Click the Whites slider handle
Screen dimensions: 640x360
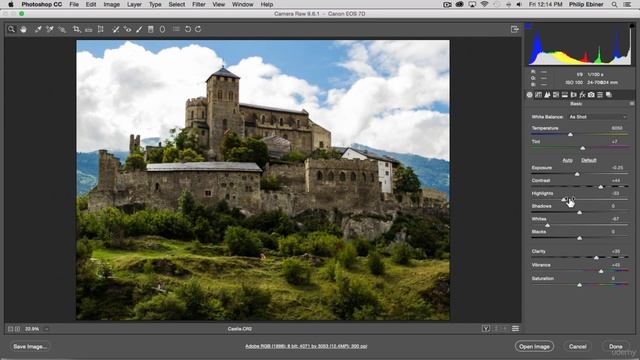547,225
